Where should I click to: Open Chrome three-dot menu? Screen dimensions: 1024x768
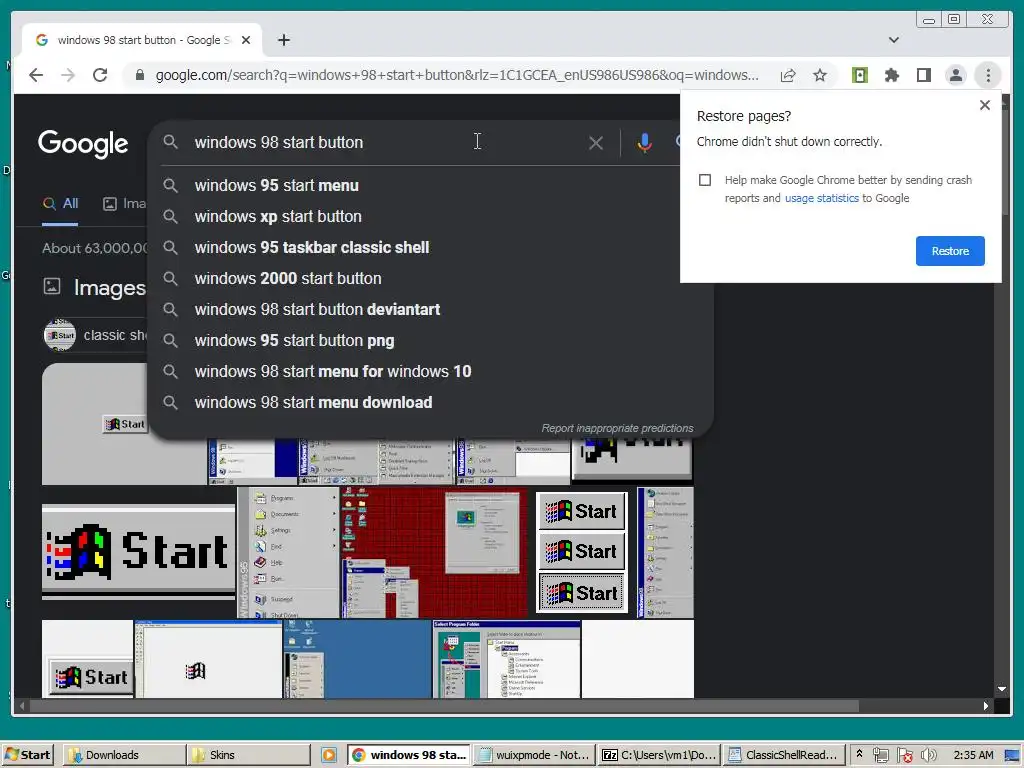click(x=988, y=75)
